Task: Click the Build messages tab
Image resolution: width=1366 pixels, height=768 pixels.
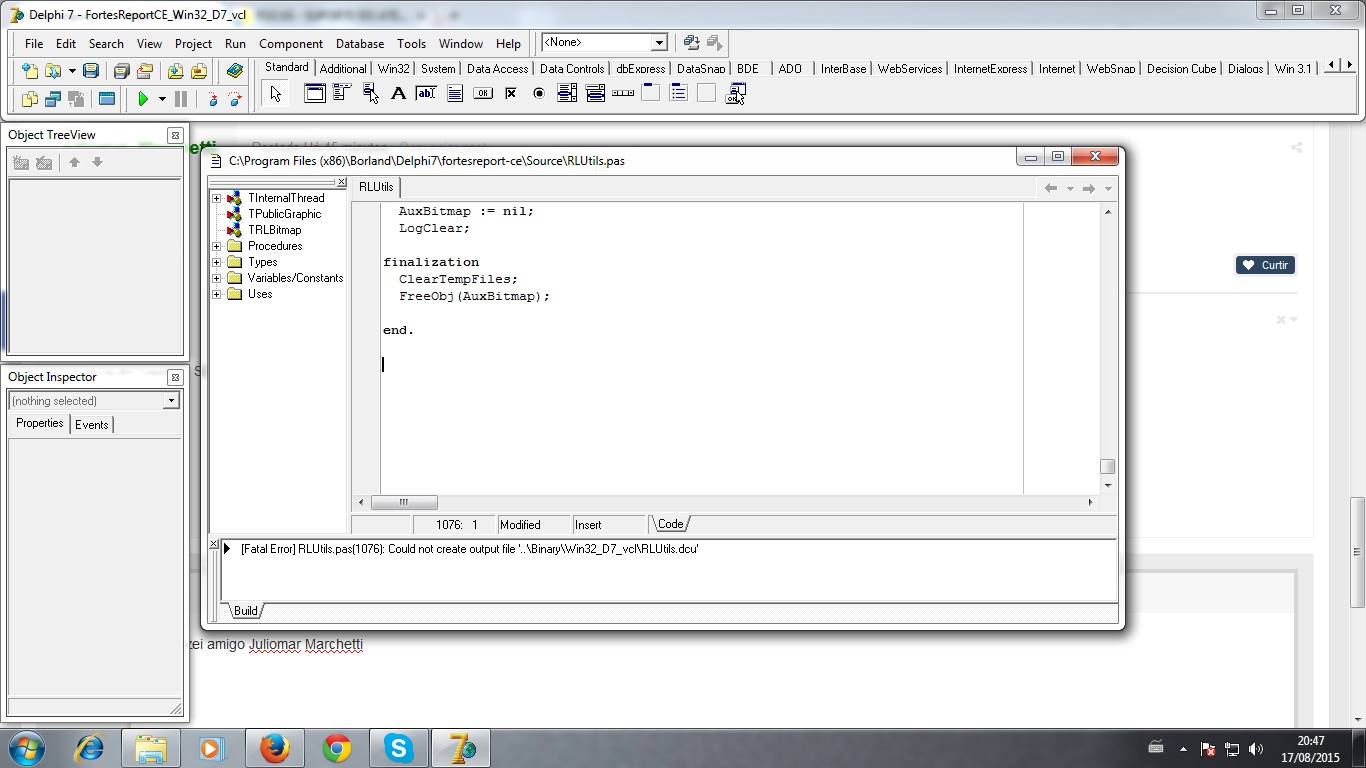Action: click(246, 610)
